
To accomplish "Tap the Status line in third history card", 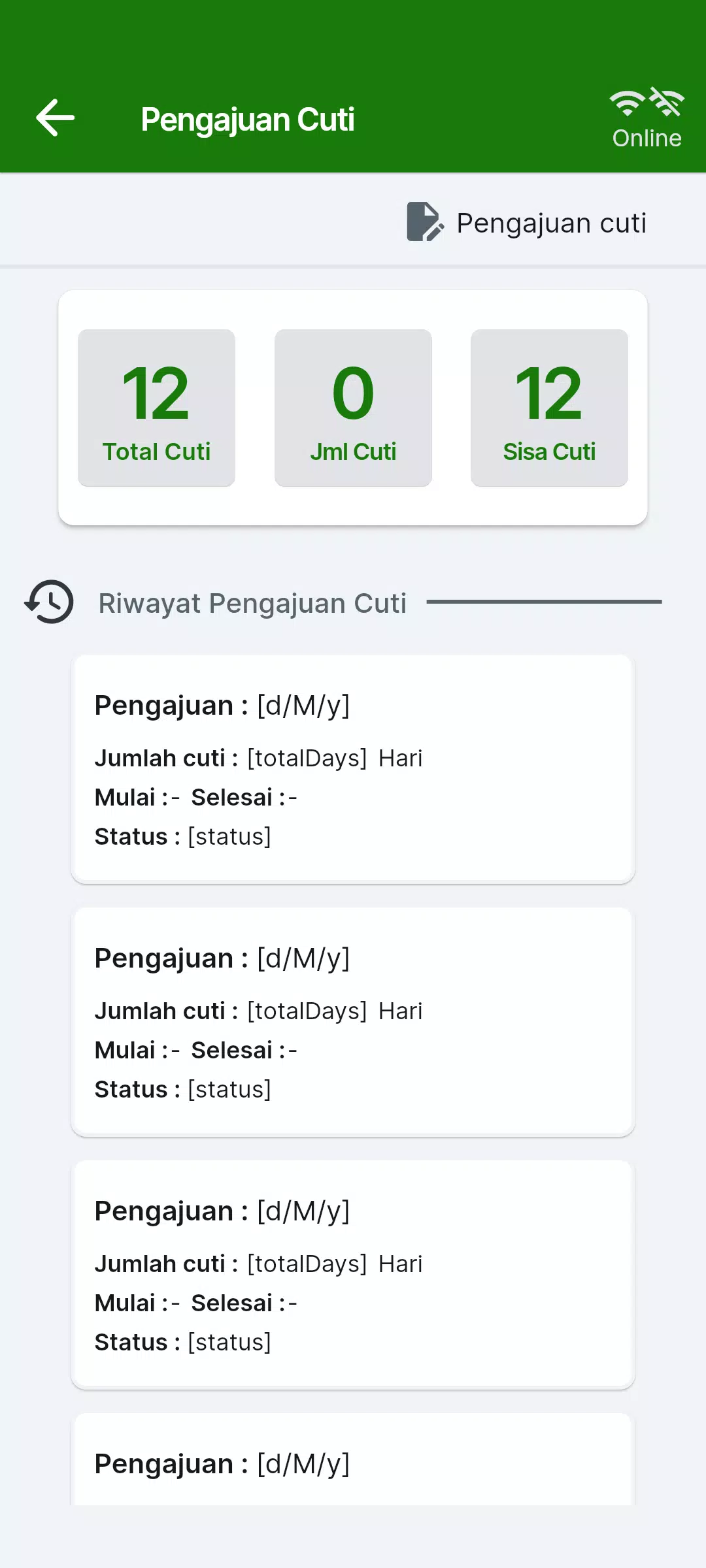I will tap(183, 1342).
